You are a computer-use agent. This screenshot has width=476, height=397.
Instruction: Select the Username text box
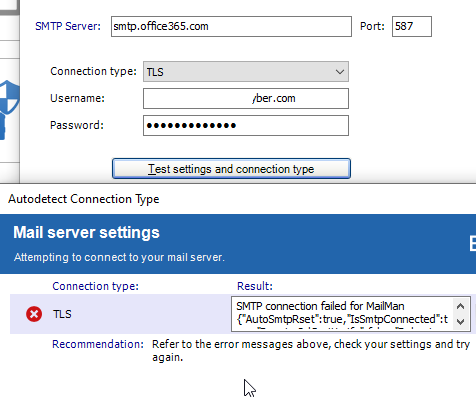[246, 98]
